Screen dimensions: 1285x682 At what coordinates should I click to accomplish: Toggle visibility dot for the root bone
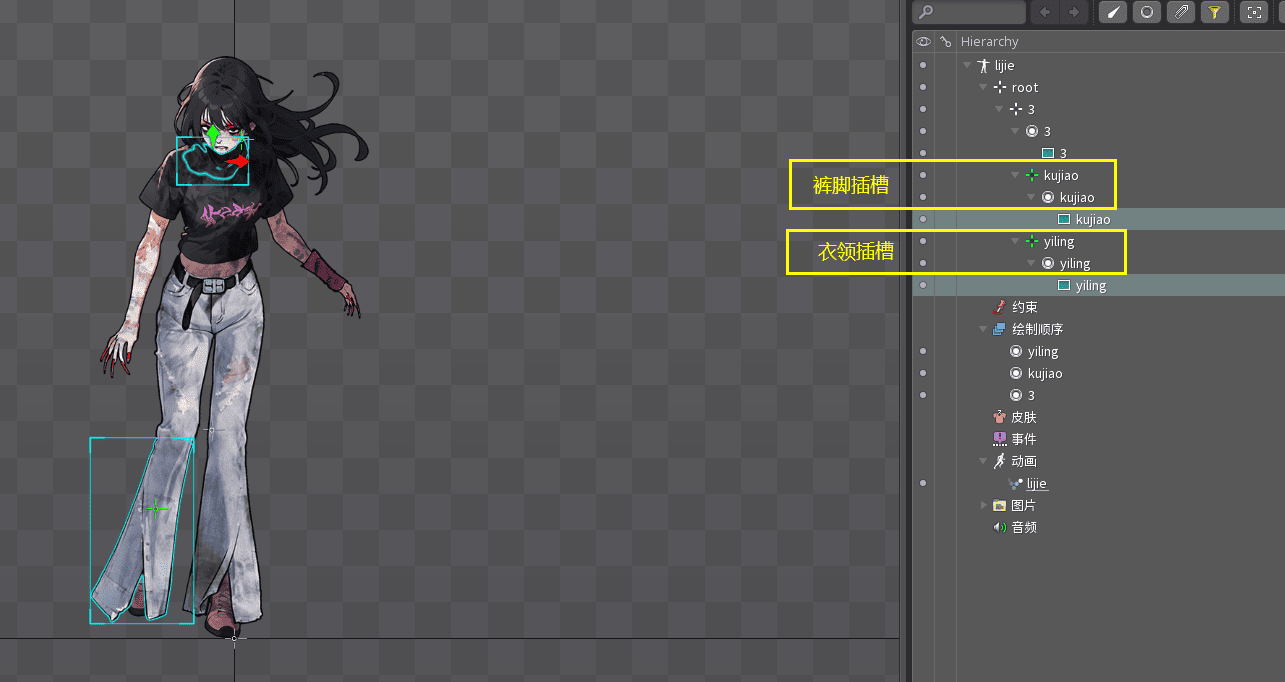(x=923, y=88)
